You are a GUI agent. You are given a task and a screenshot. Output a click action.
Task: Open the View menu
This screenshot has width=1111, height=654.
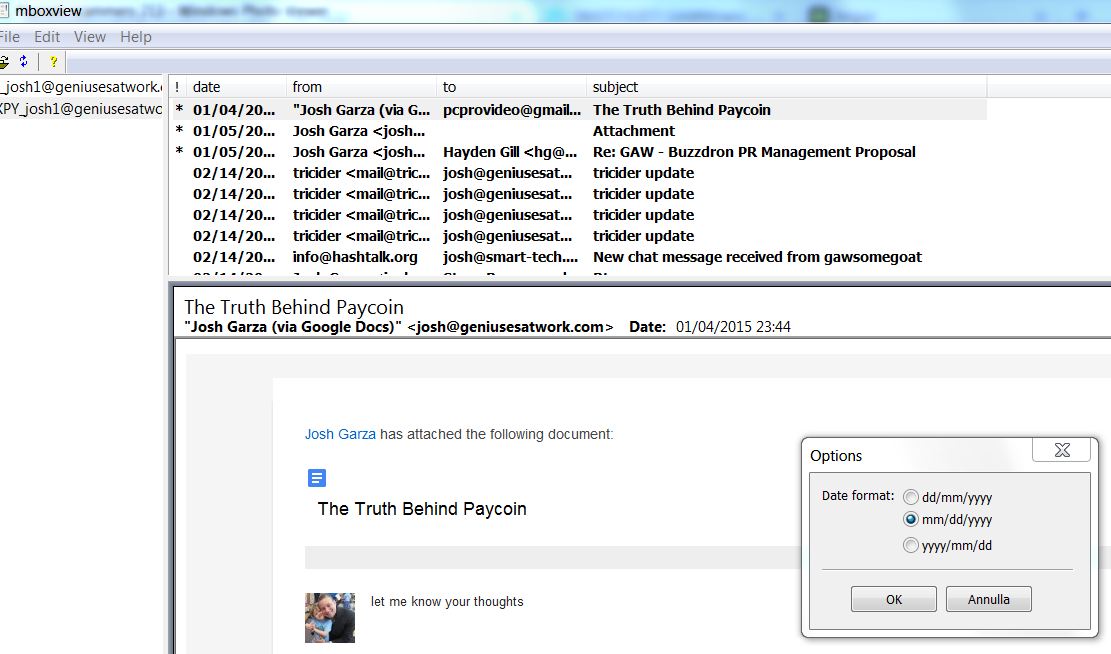point(90,37)
